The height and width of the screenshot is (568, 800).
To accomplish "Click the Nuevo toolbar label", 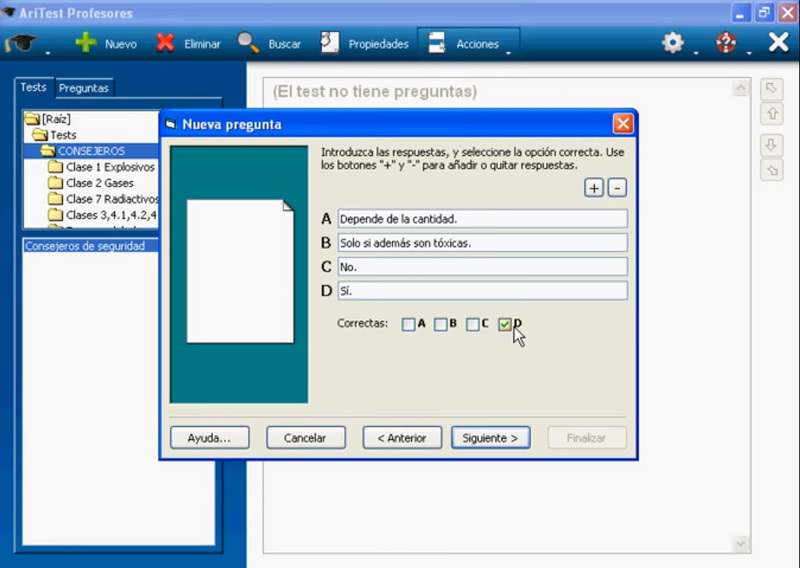I will tap(121, 44).
